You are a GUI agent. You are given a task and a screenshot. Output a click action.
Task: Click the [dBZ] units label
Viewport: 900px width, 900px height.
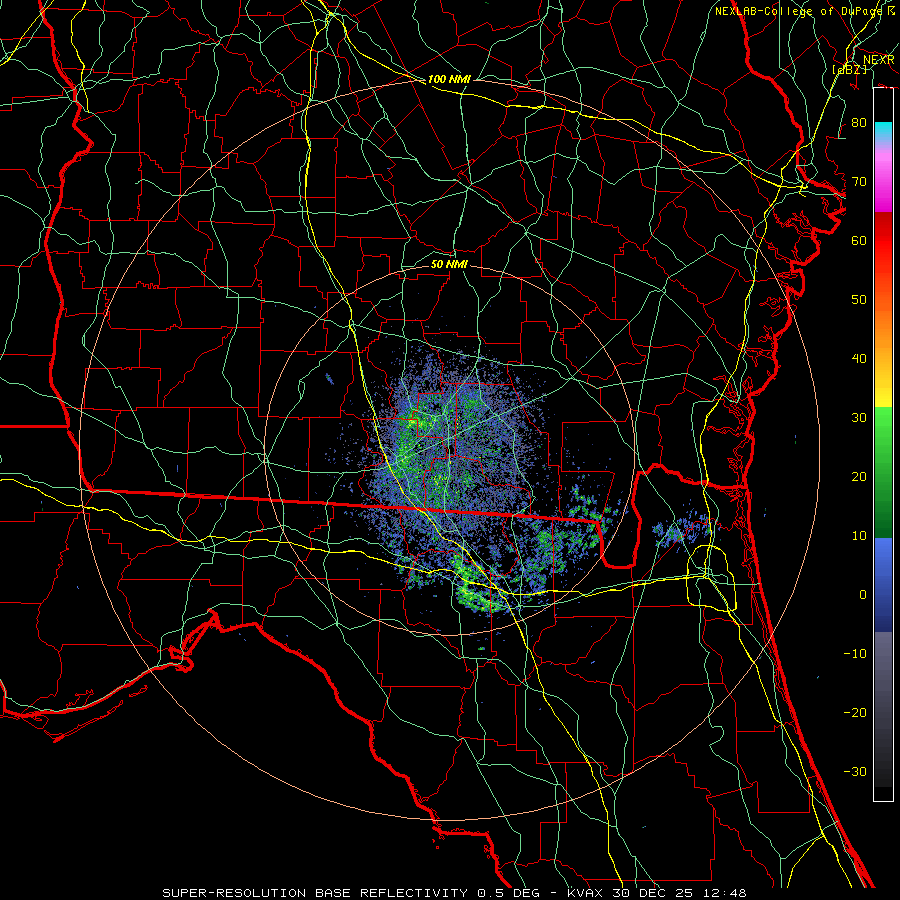(850, 69)
